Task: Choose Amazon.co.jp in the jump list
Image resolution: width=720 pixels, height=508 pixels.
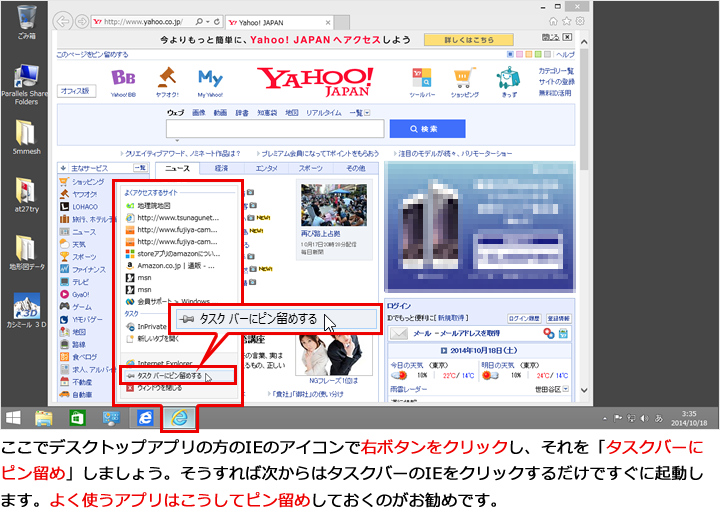Action: [x=175, y=265]
